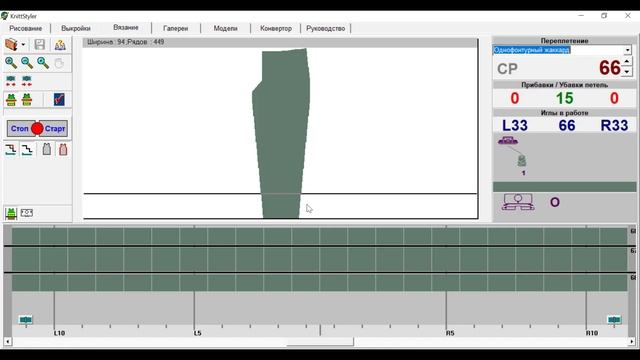Click the first carriage arrows icon
The height and width of the screenshot is (360, 640).
[11, 81]
